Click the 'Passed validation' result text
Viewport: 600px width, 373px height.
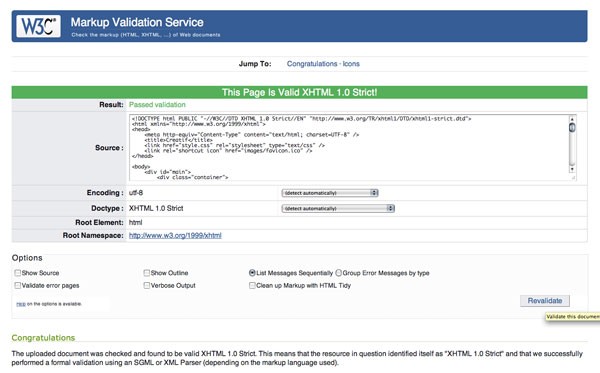click(157, 104)
